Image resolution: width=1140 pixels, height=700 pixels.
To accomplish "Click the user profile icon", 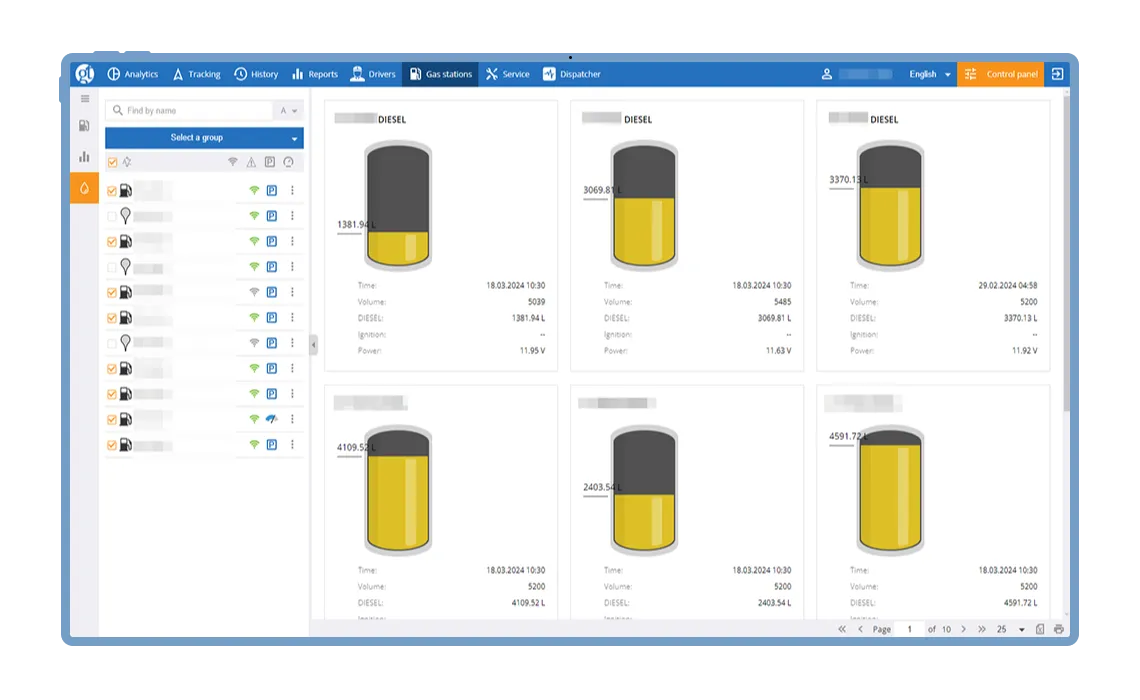I will (827, 74).
